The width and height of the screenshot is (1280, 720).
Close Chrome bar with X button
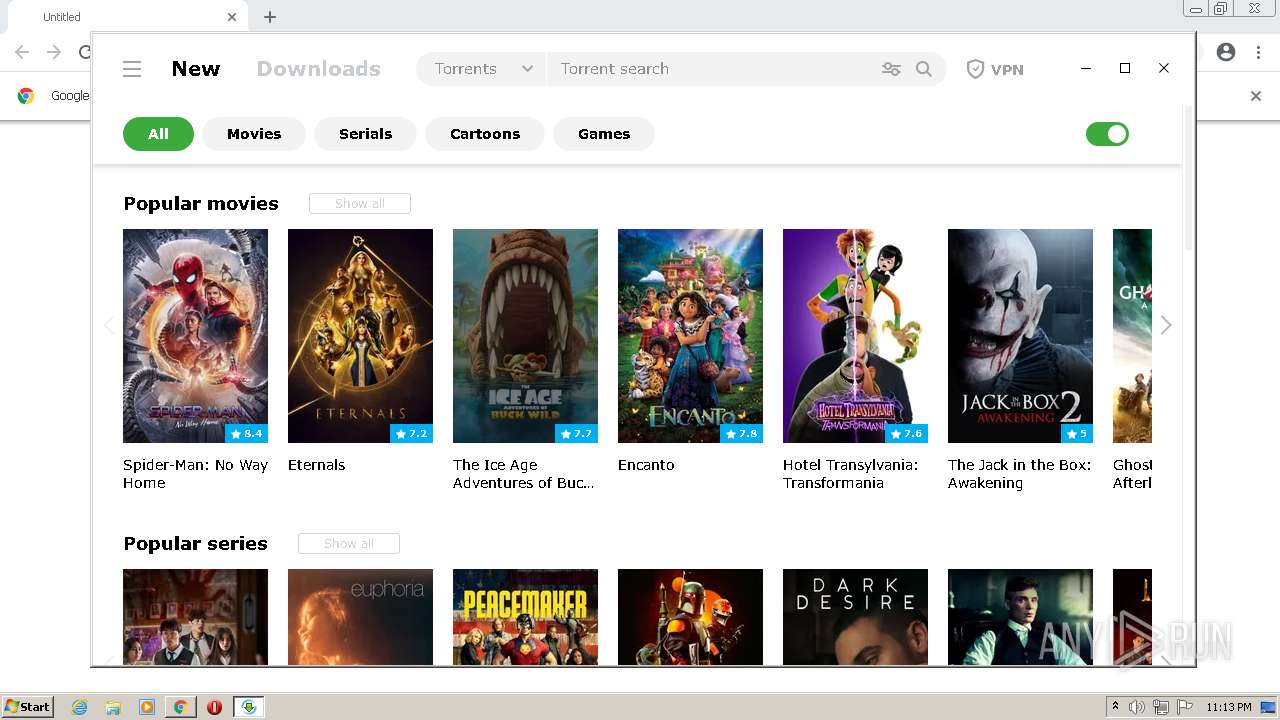tap(1256, 96)
